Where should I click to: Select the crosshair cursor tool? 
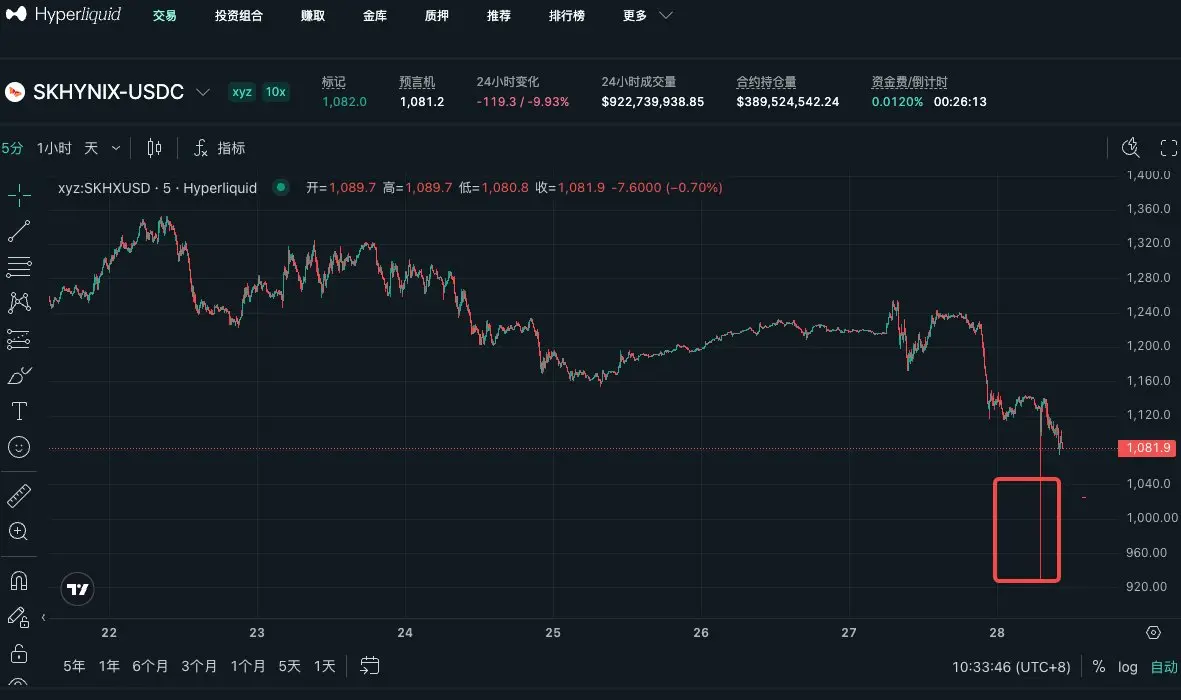(19, 195)
